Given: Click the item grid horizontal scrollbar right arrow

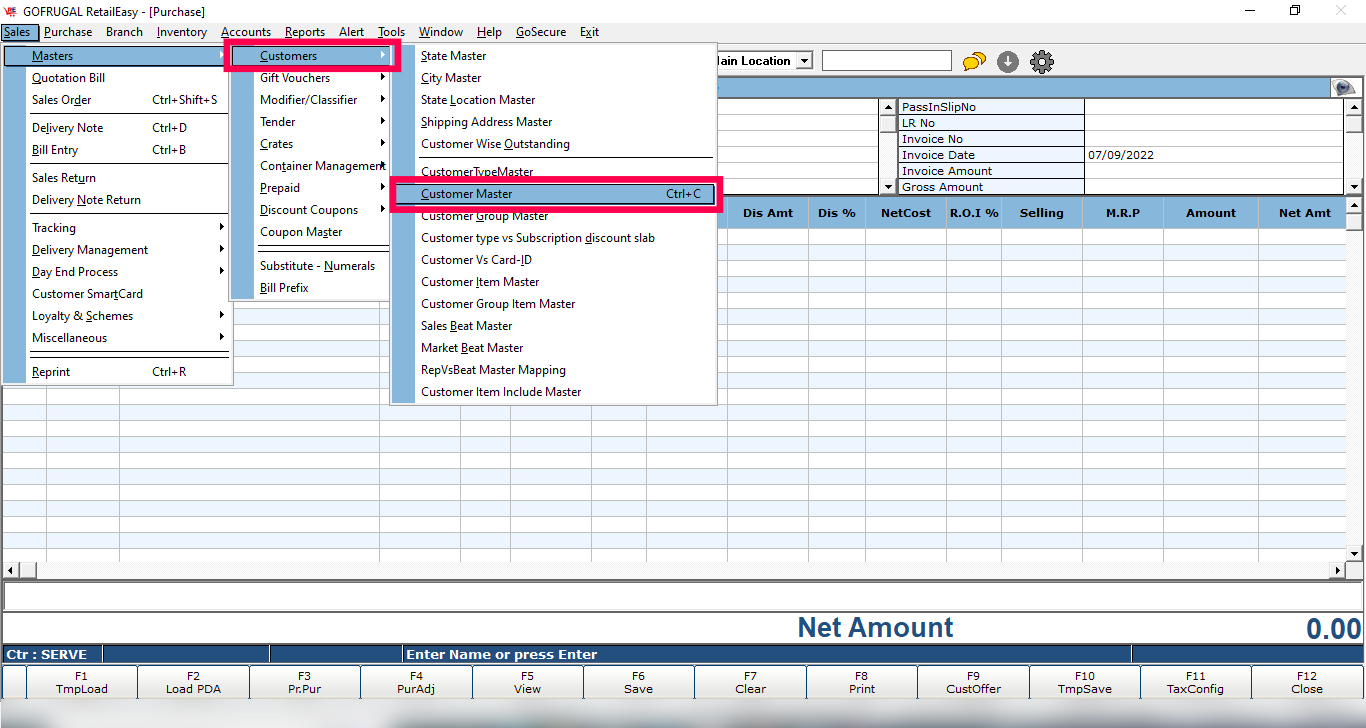Looking at the screenshot, I should point(1338,570).
